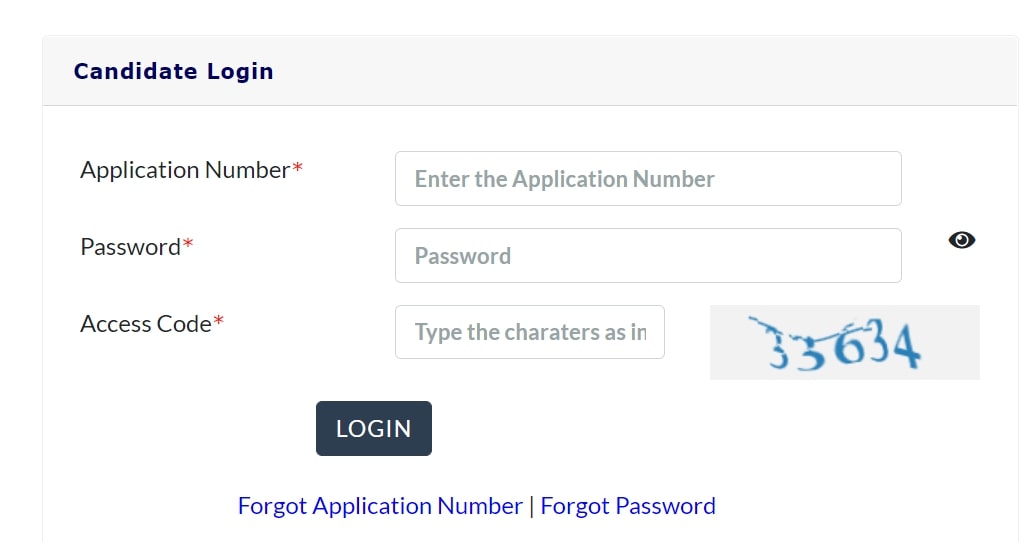Toggle password visibility with the eye icon
Viewport: 1023px width, 542px height.
pos(961,240)
